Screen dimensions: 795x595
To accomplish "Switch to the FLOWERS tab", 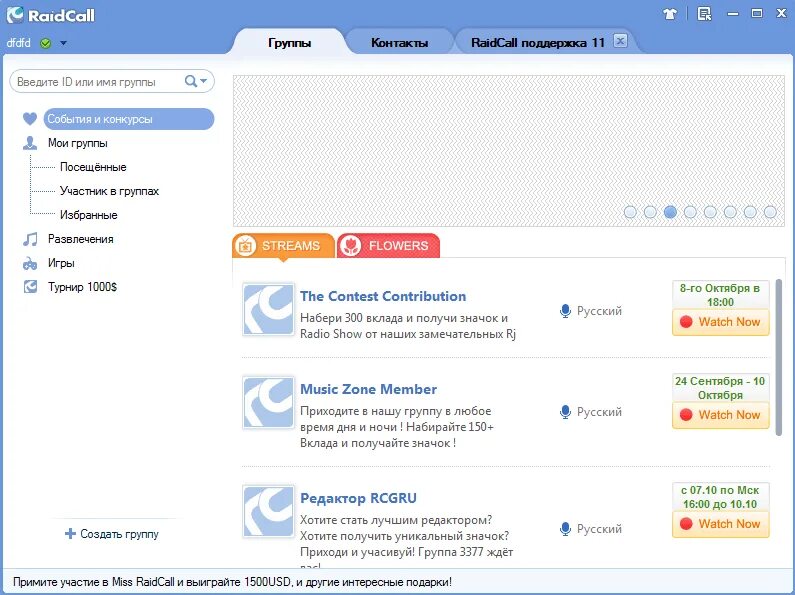I will coord(388,246).
